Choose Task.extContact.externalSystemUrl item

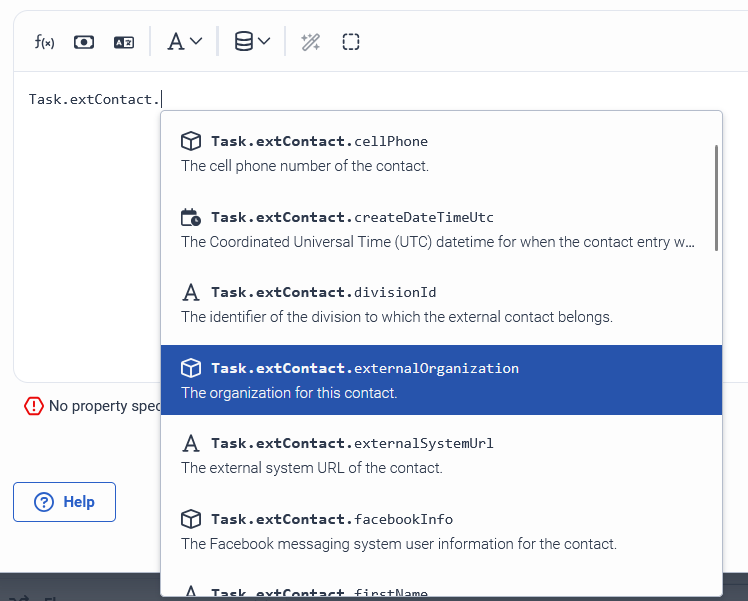coord(440,455)
